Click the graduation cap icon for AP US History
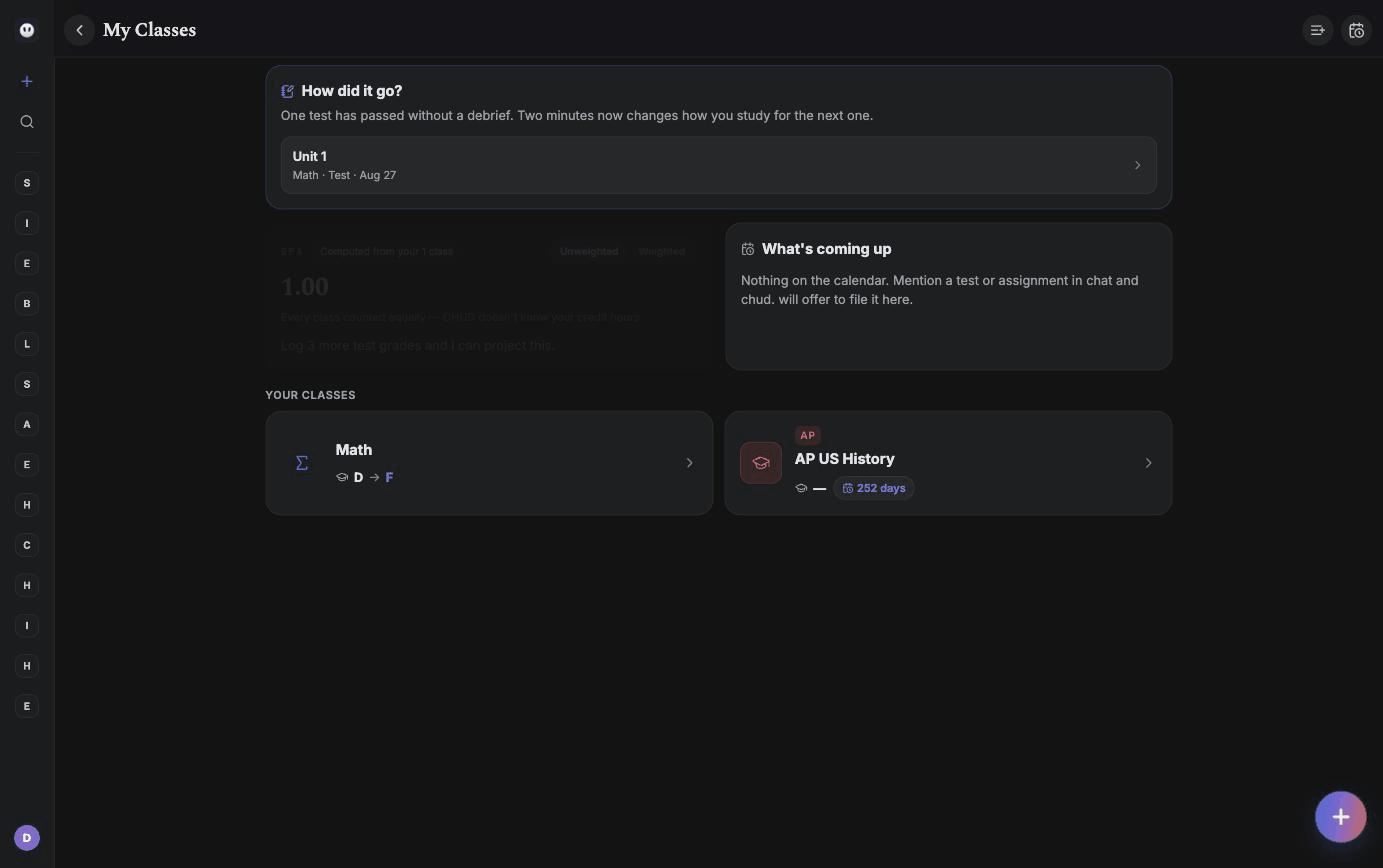1383x868 pixels. [x=761, y=463]
